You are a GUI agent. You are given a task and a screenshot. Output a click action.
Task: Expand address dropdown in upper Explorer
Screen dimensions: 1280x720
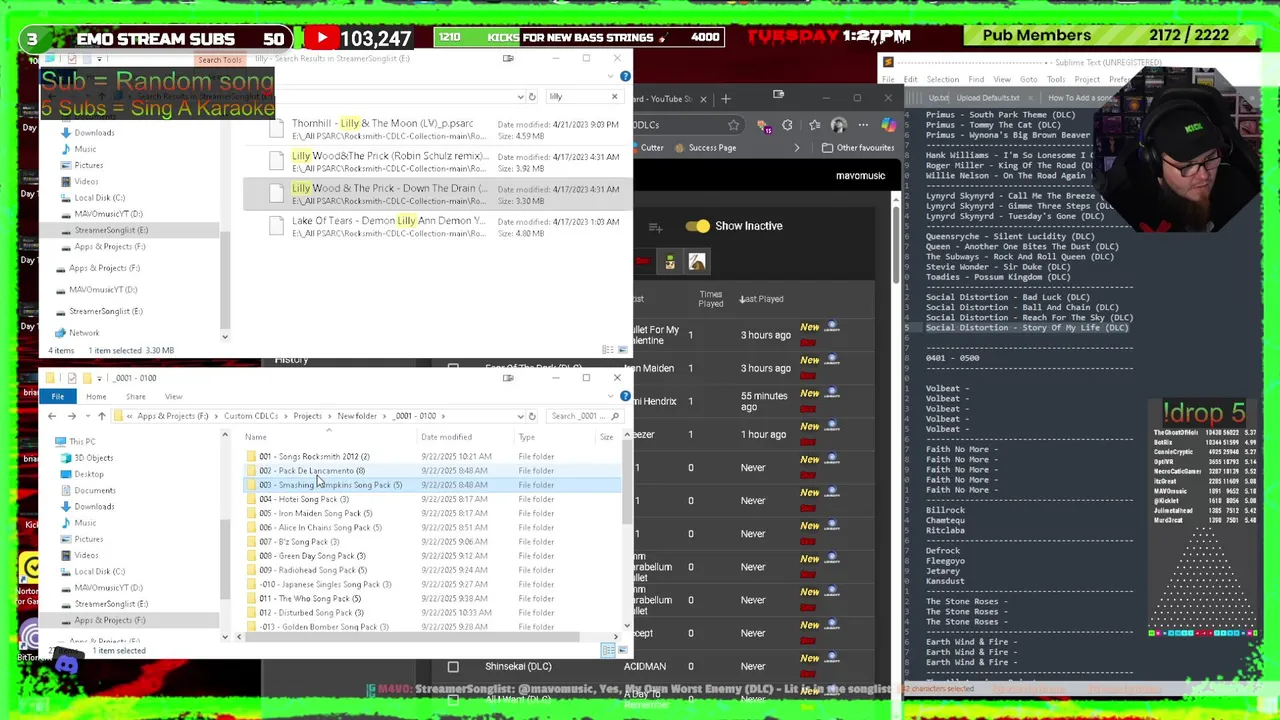click(520, 97)
